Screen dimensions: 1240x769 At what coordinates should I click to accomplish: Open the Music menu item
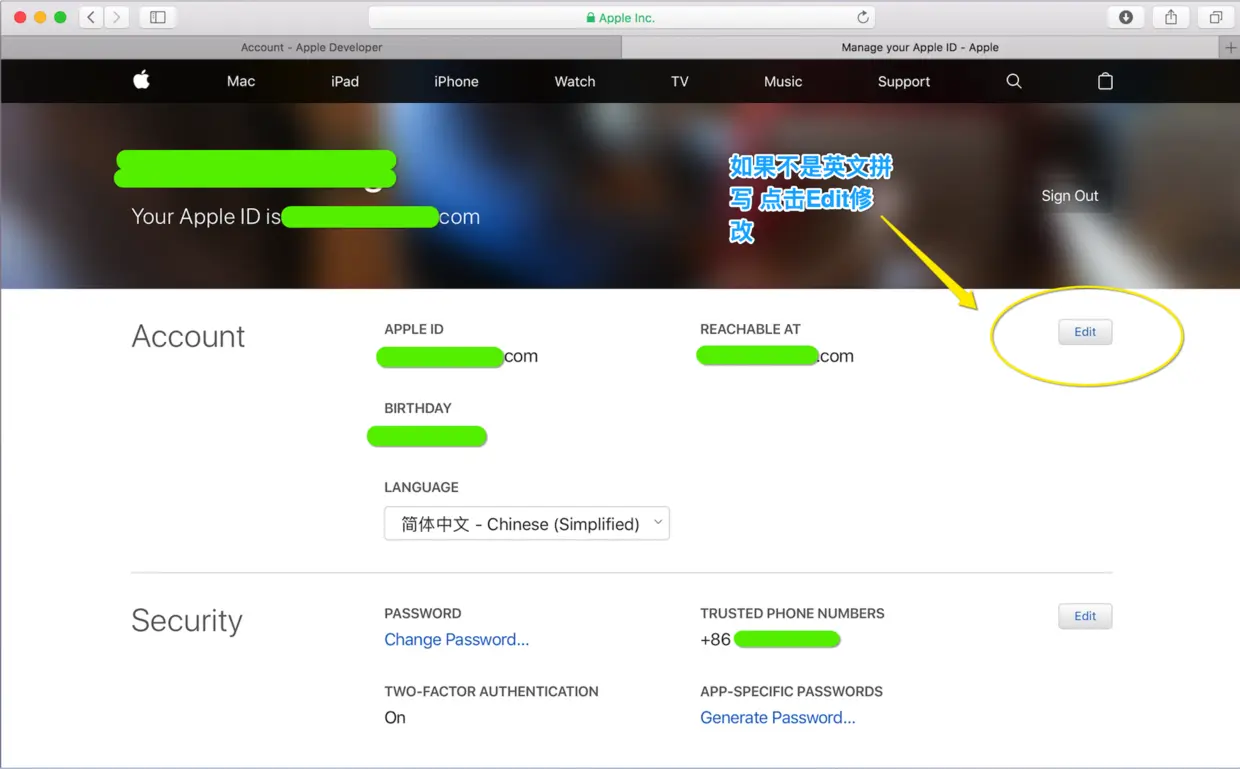pos(783,81)
